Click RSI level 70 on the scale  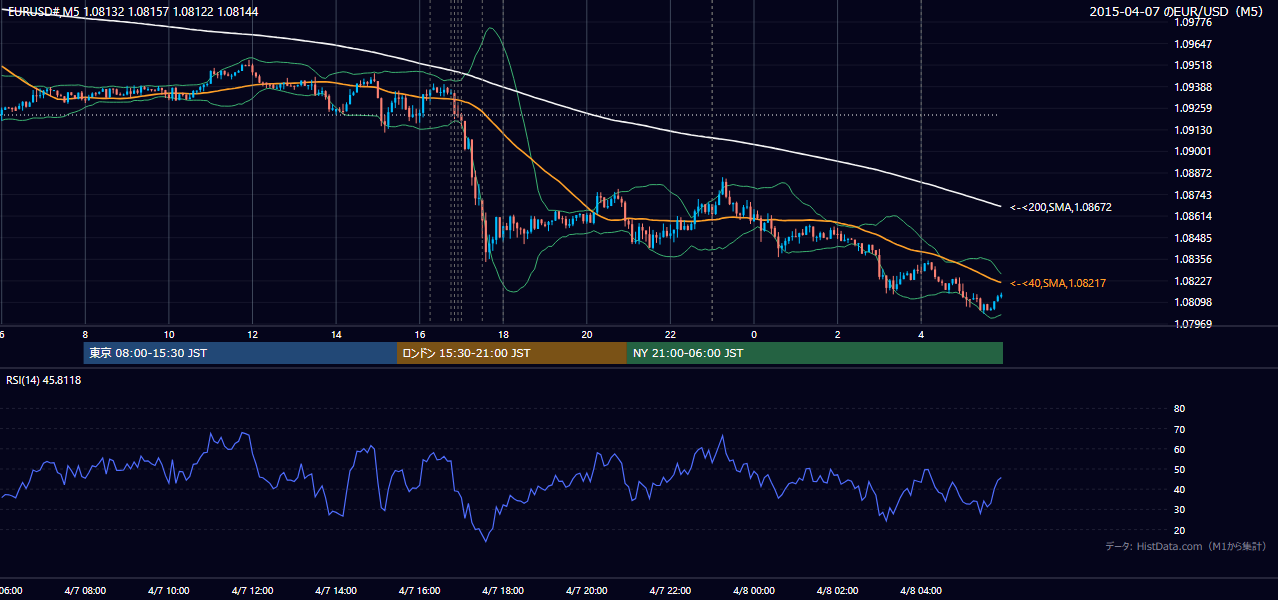pyautogui.click(x=1179, y=429)
